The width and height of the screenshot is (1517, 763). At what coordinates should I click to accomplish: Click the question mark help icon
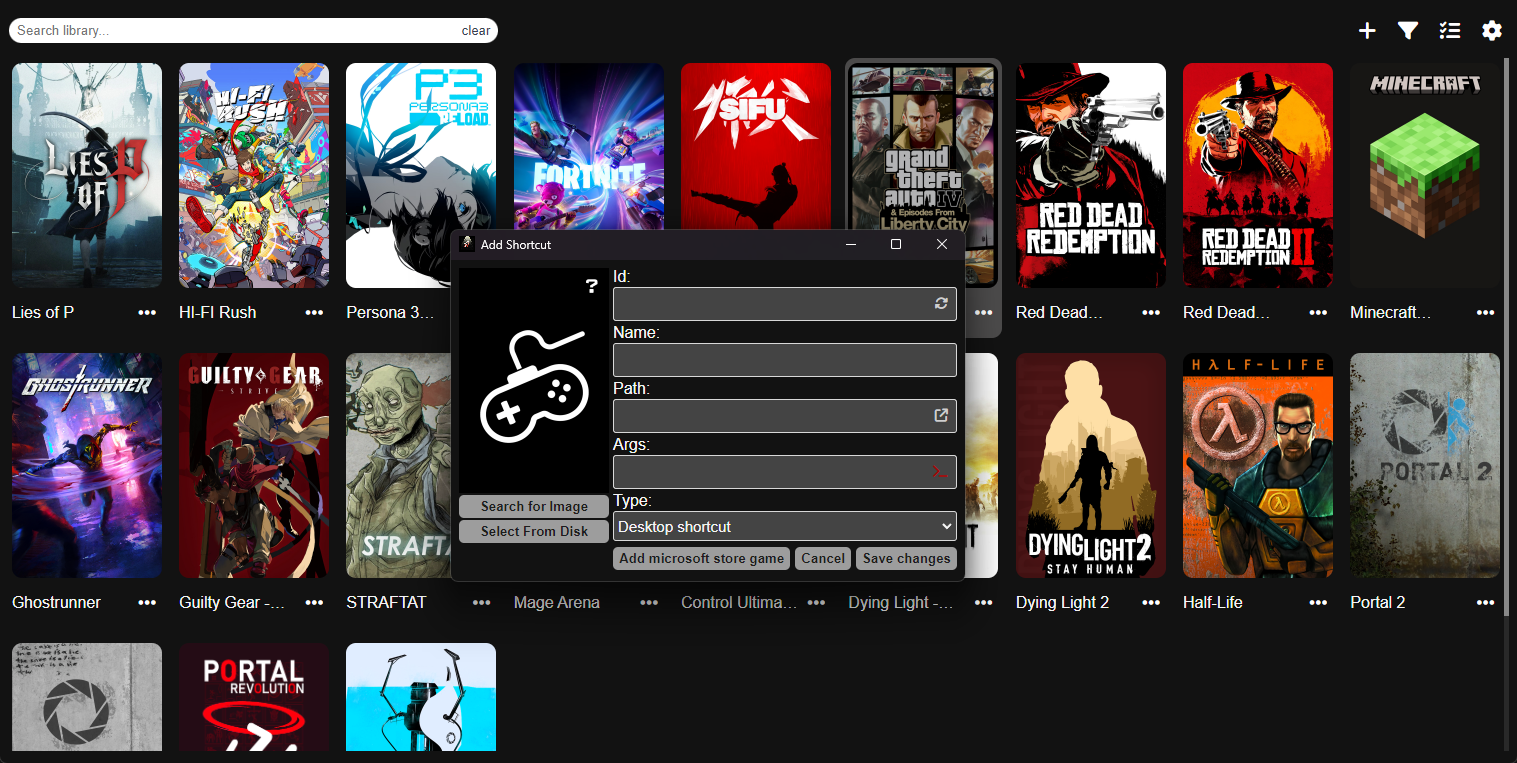pyautogui.click(x=591, y=287)
